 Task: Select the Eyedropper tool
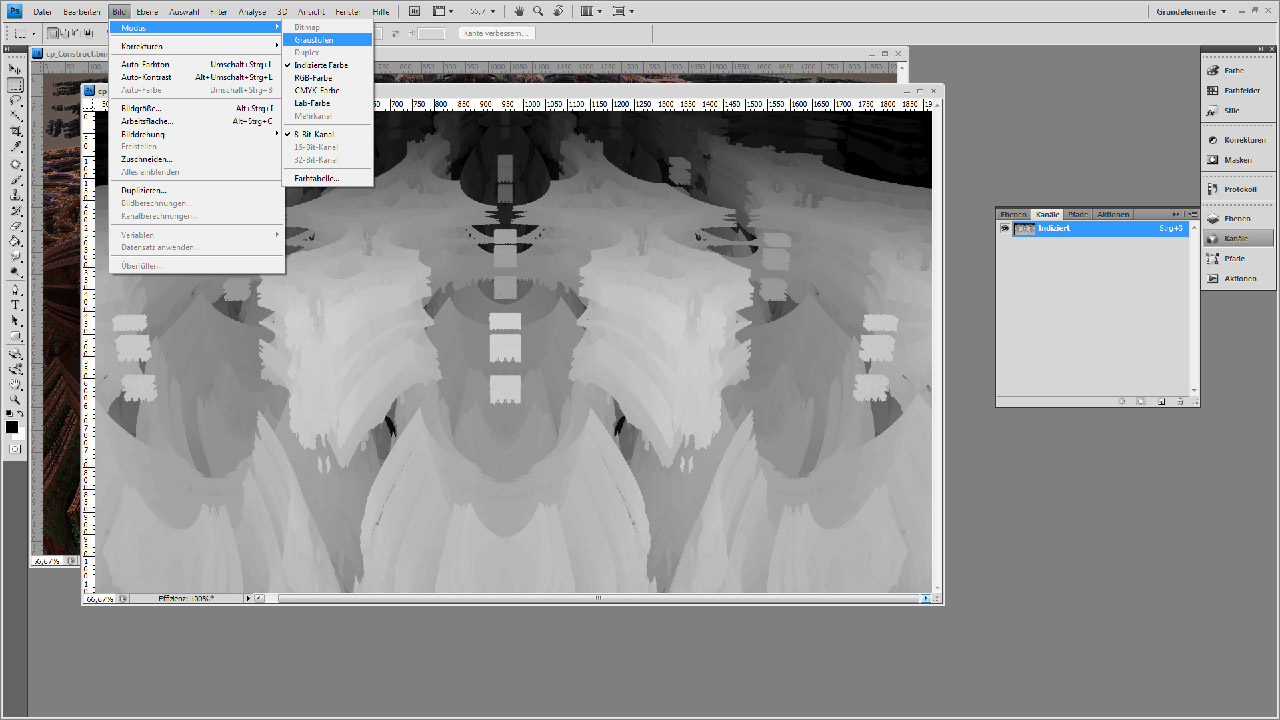(x=16, y=148)
